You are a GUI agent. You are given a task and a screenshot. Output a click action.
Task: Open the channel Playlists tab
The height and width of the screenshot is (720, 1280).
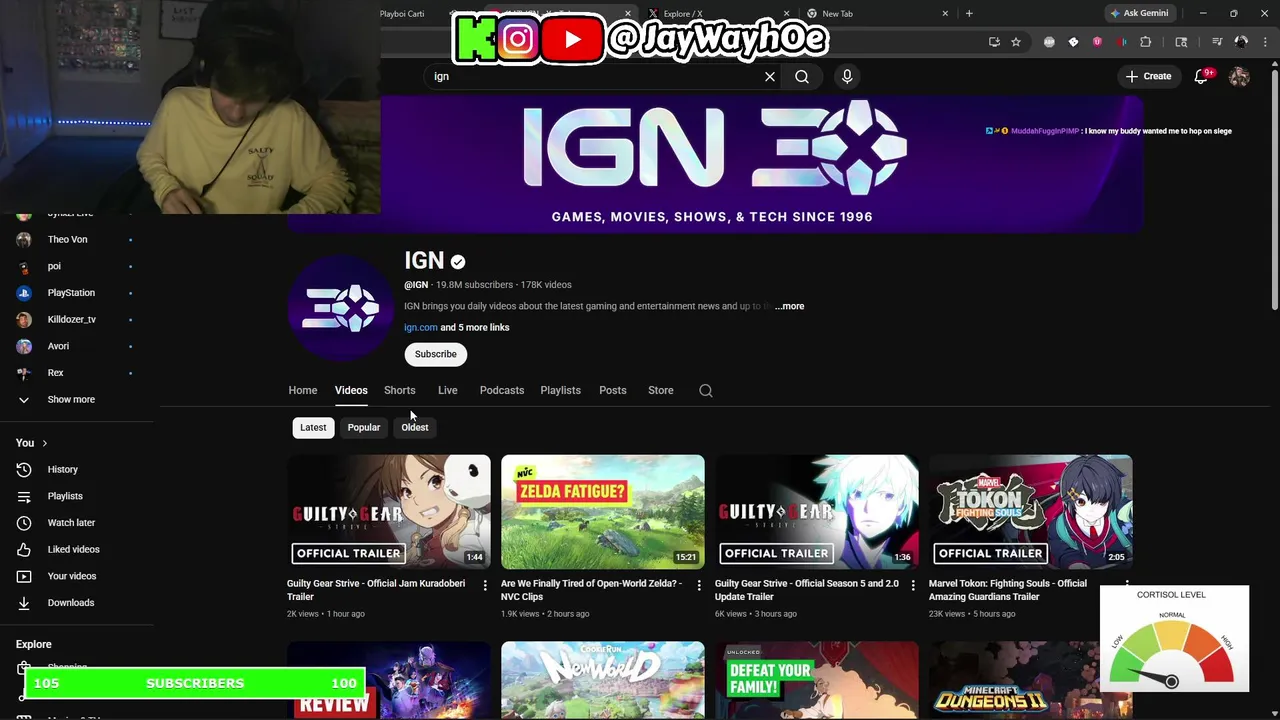(560, 390)
